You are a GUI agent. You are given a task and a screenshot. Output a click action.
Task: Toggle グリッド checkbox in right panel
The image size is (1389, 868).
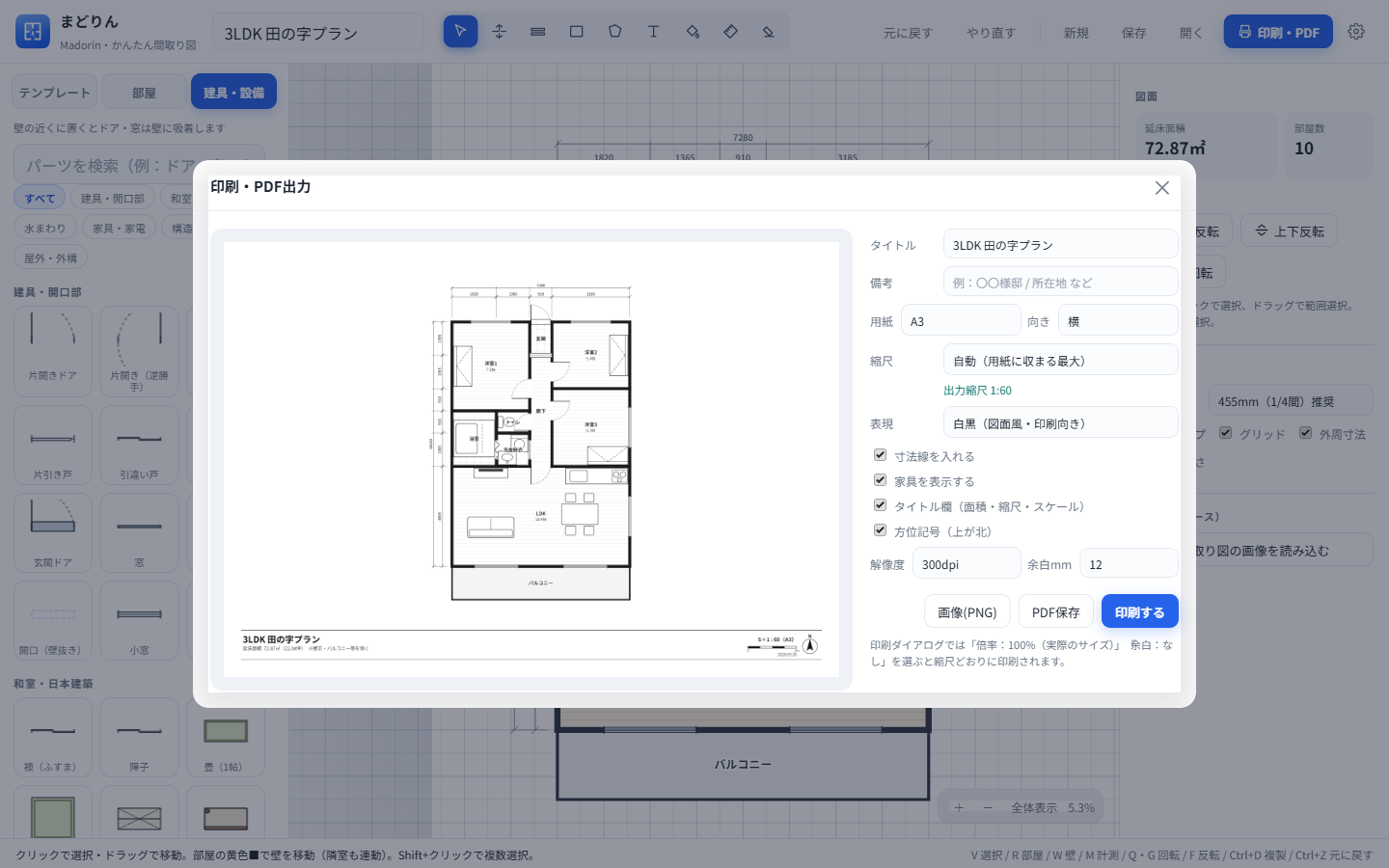tap(1225, 433)
